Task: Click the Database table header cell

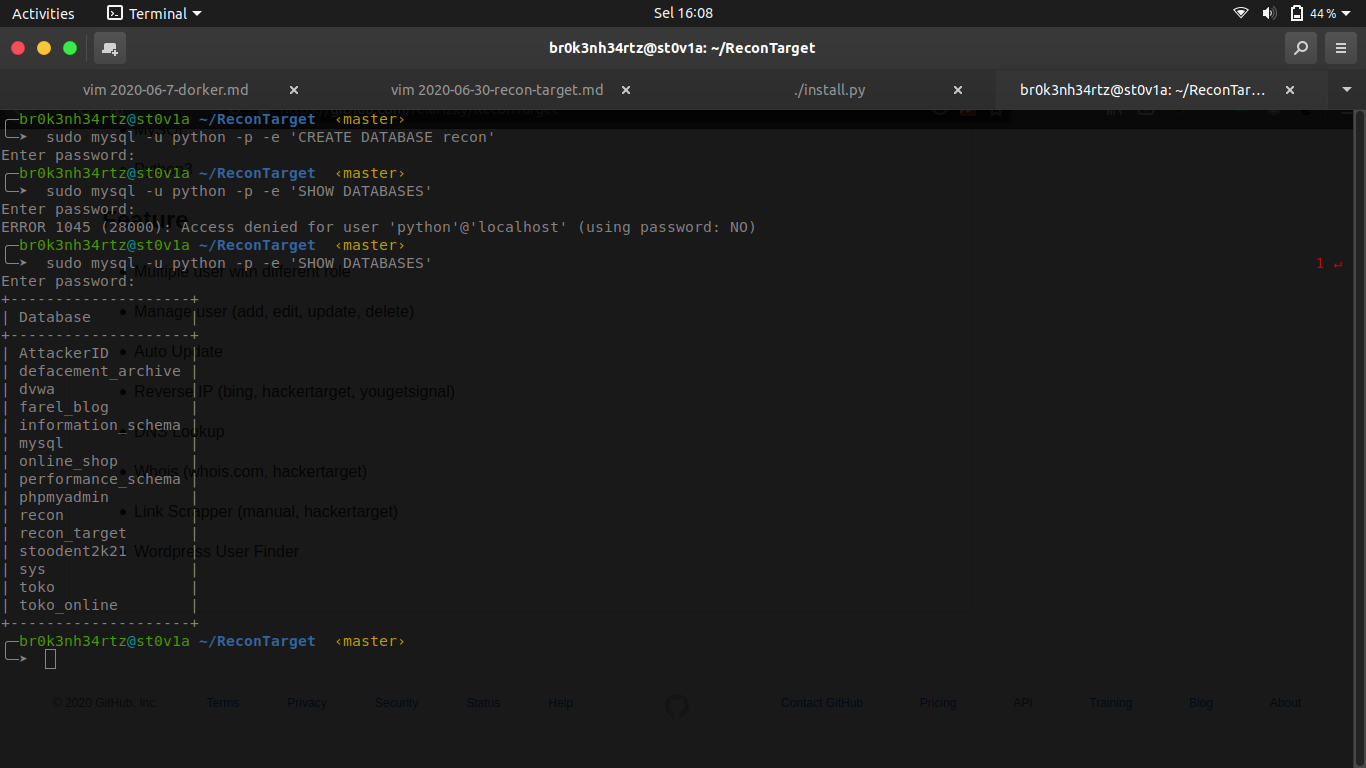Action: click(99, 317)
